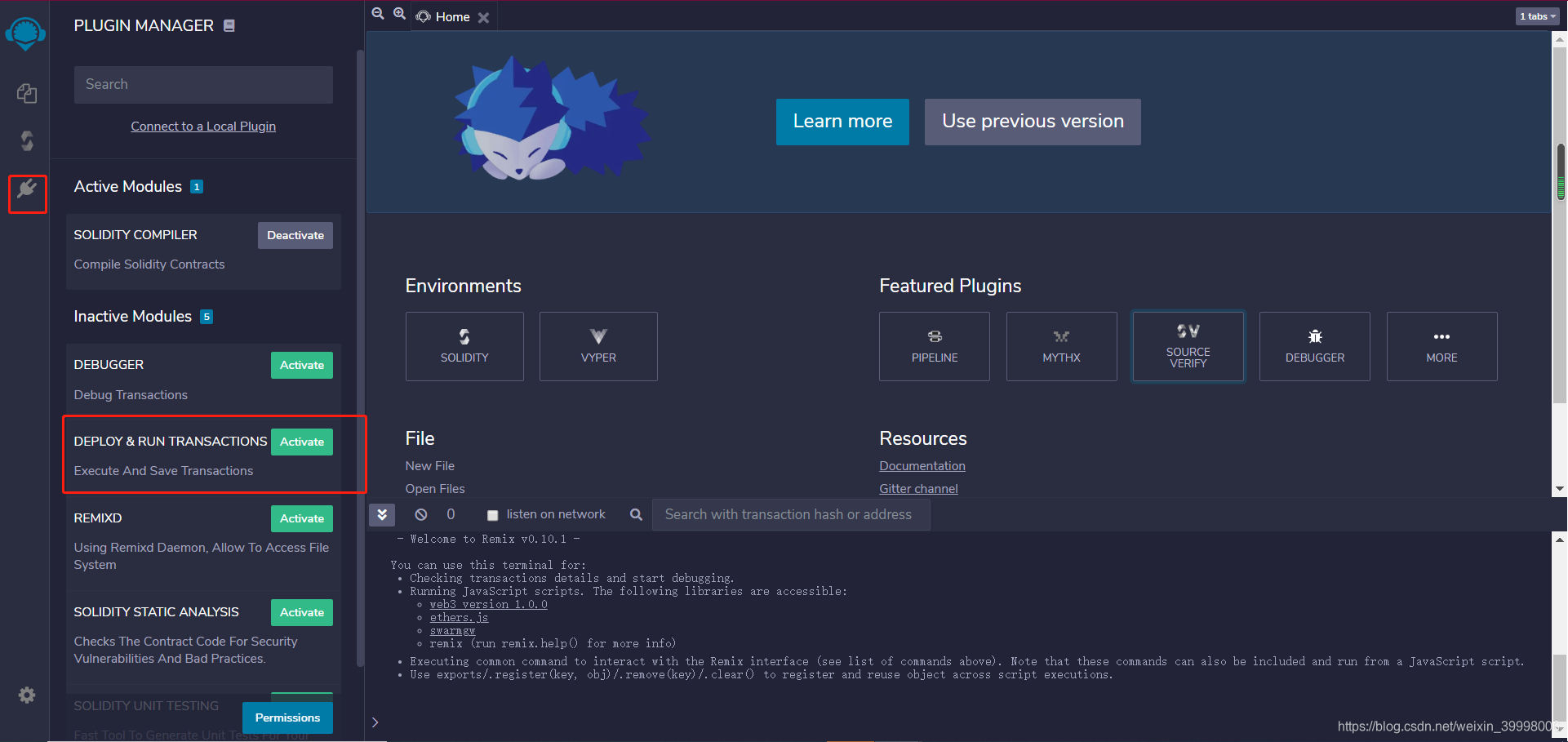The height and width of the screenshot is (742, 1568).
Task: Activate the Debugger featured plugin tile
Action: 1315,346
